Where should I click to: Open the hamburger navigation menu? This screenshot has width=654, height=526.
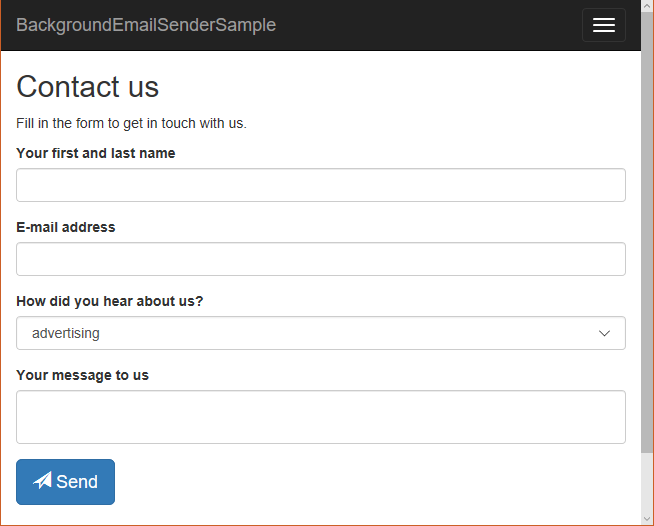[x=603, y=25]
